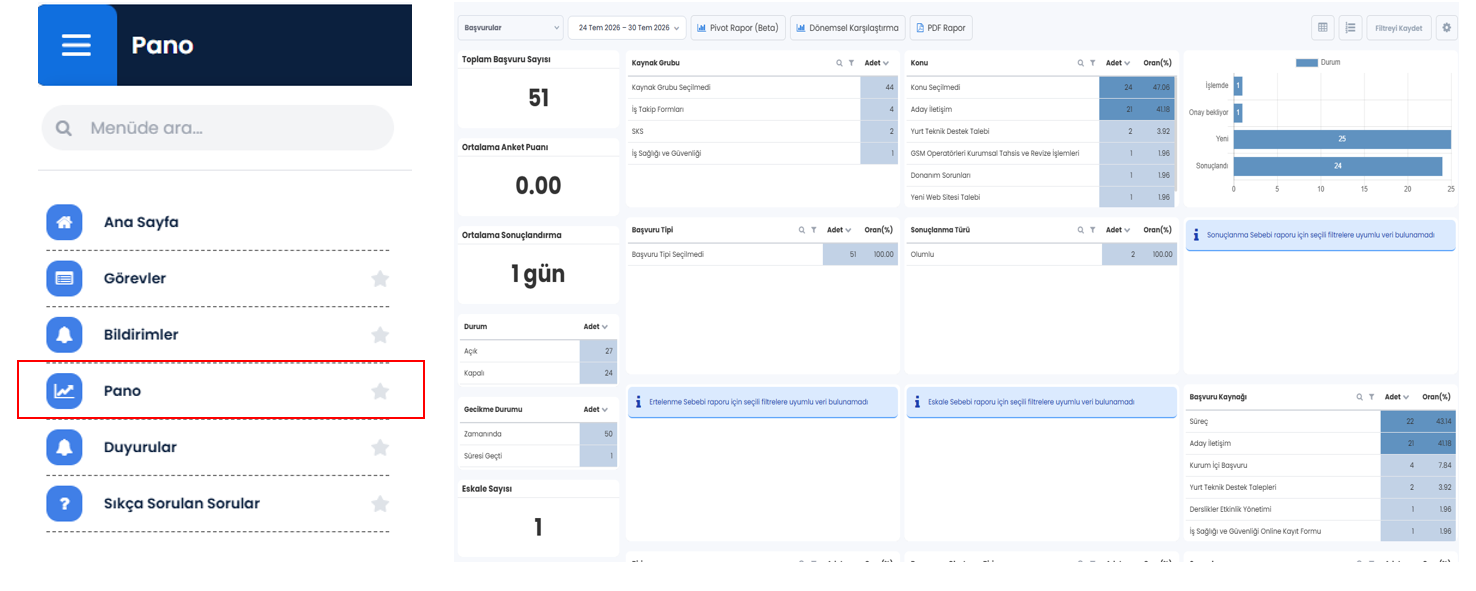This screenshot has height=591, width=1476.
Task: Search in Kaynak Grubu table
Action: click(840, 63)
